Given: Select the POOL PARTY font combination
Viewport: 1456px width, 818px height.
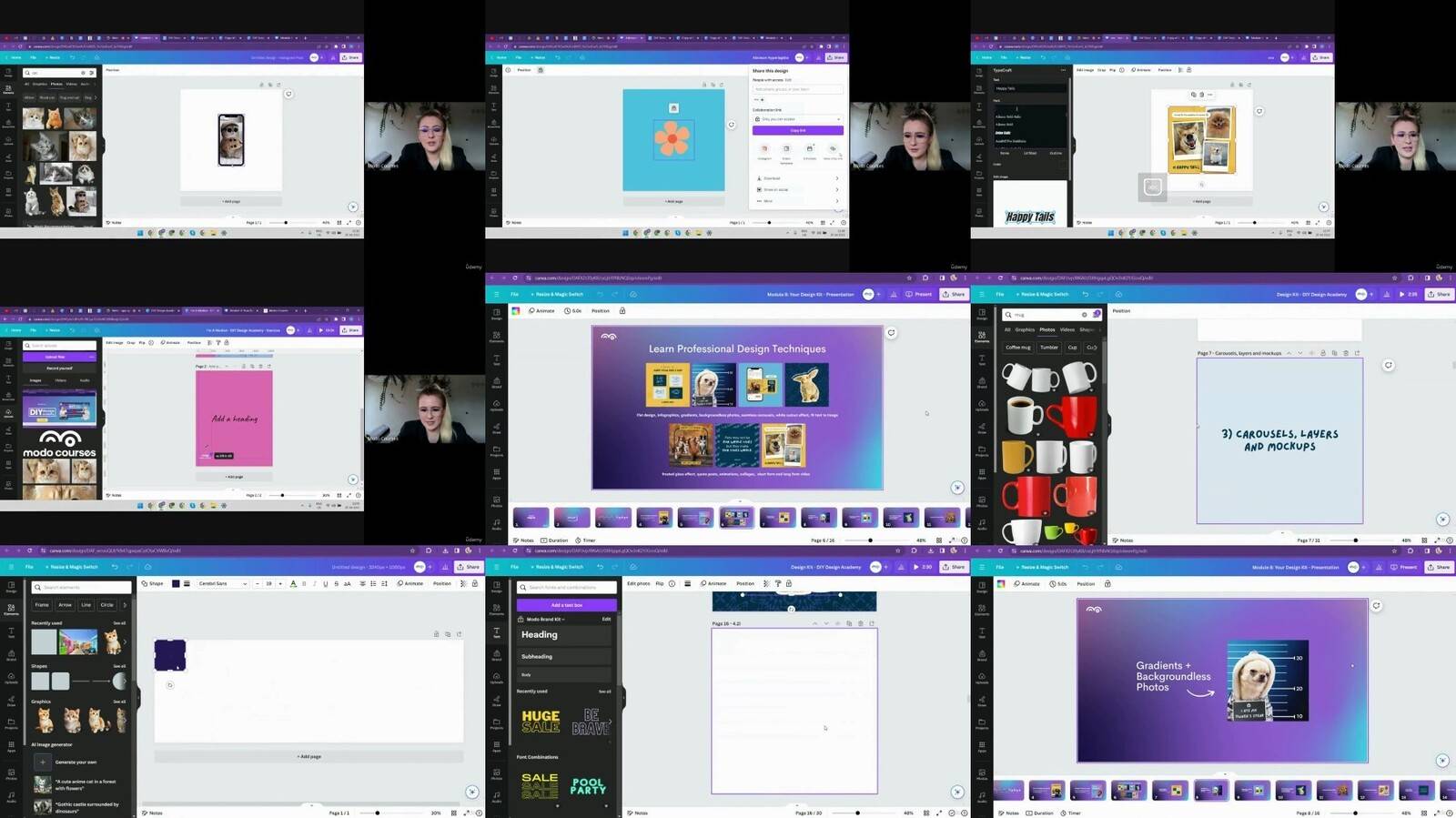Looking at the screenshot, I should 588,785.
